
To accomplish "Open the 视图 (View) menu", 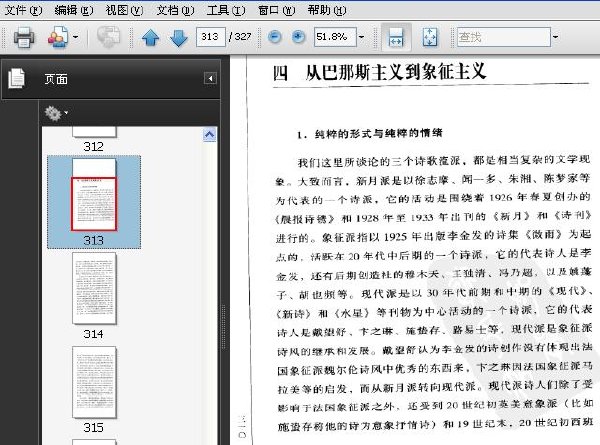I will pos(124,10).
